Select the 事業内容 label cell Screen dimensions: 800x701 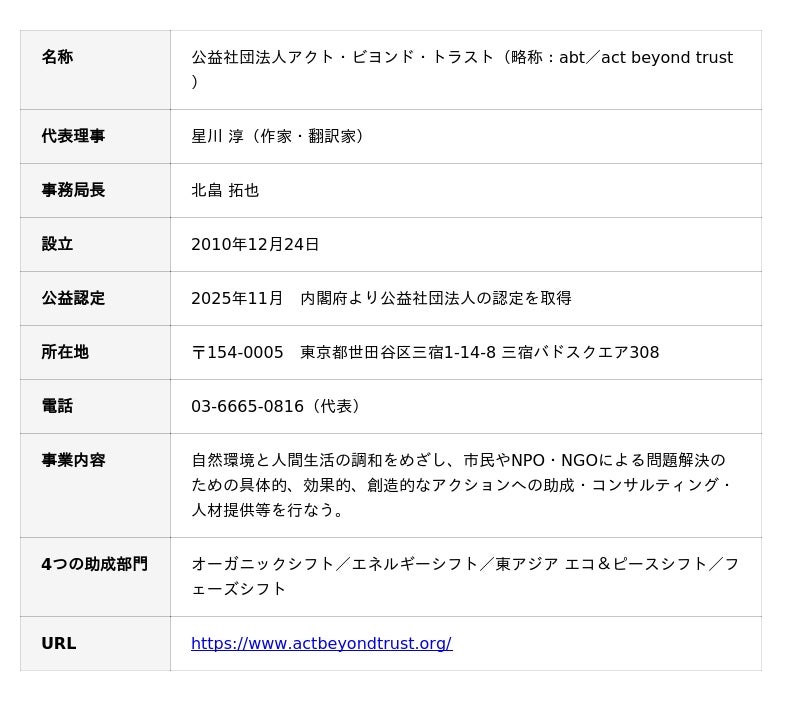[x=95, y=486]
